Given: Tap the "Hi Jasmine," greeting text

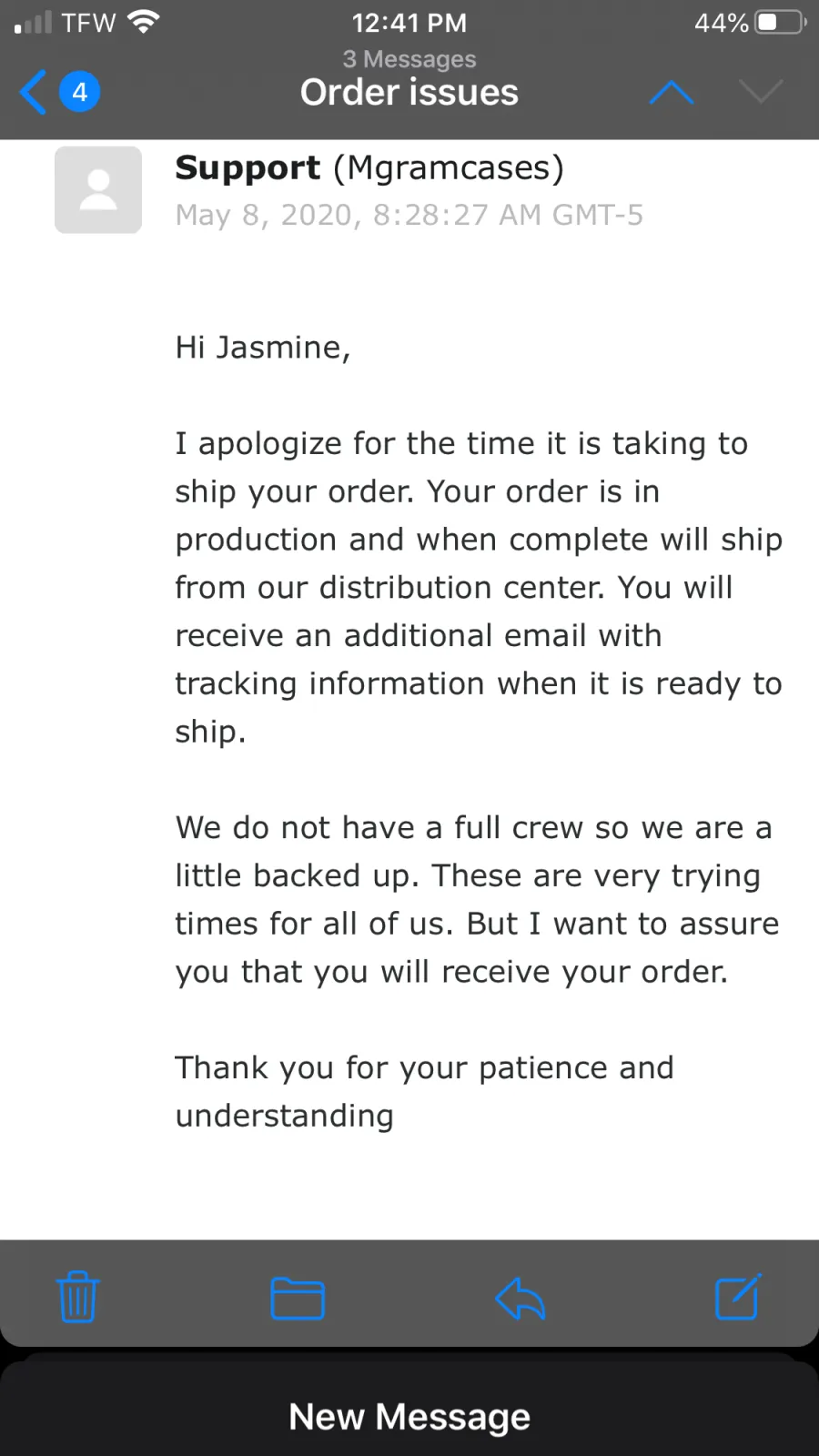Looking at the screenshot, I should click(263, 348).
